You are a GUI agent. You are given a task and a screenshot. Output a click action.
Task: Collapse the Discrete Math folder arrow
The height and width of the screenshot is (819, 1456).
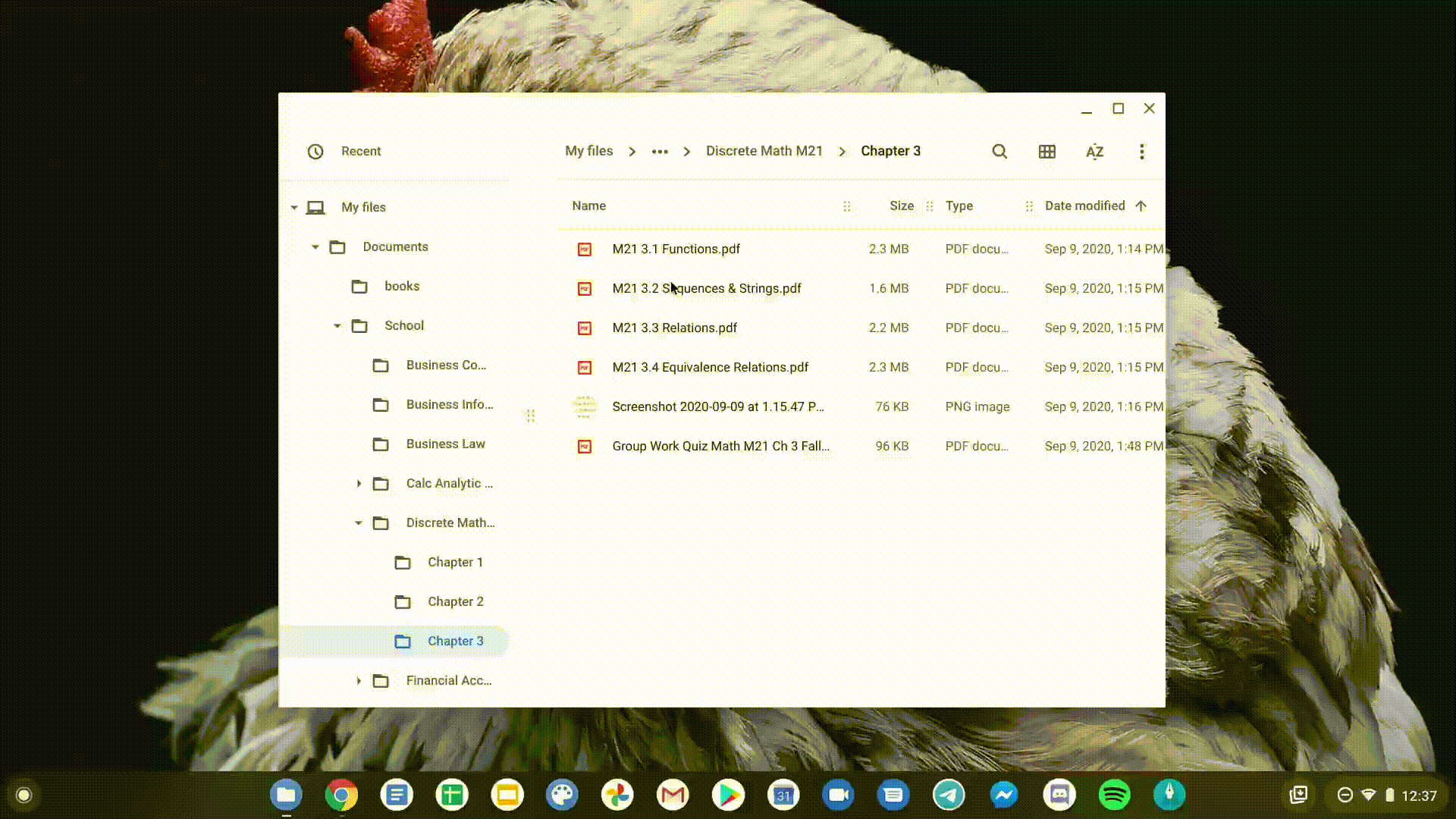[x=359, y=523]
